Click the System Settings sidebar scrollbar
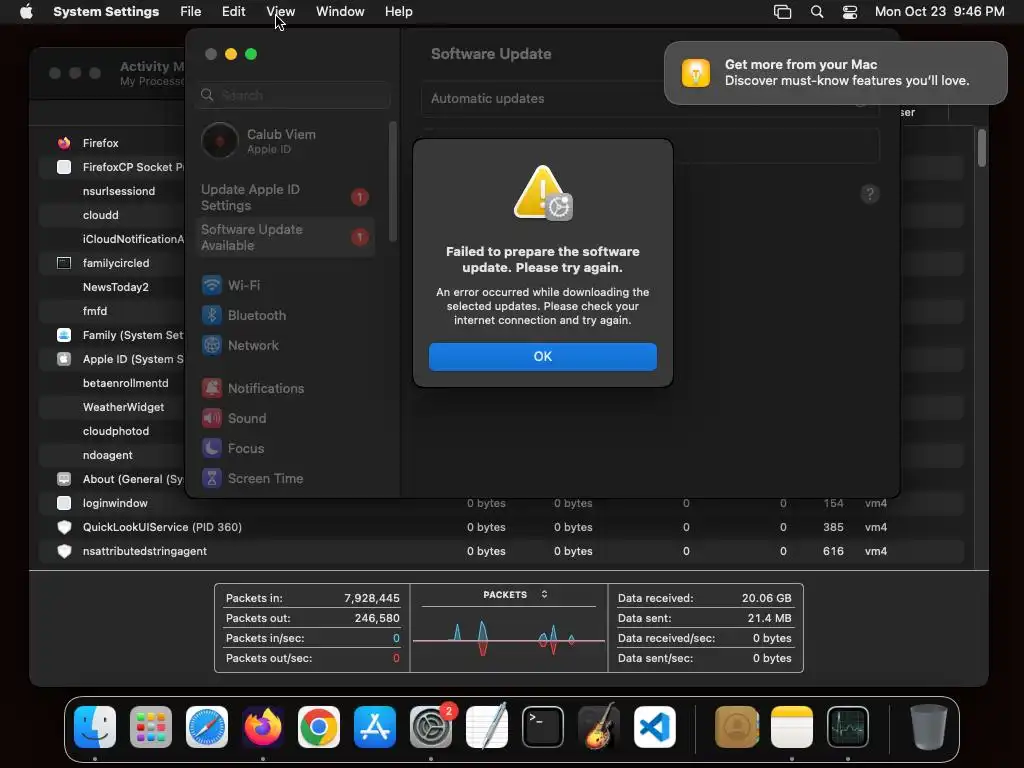The image size is (1024, 768). (x=392, y=182)
